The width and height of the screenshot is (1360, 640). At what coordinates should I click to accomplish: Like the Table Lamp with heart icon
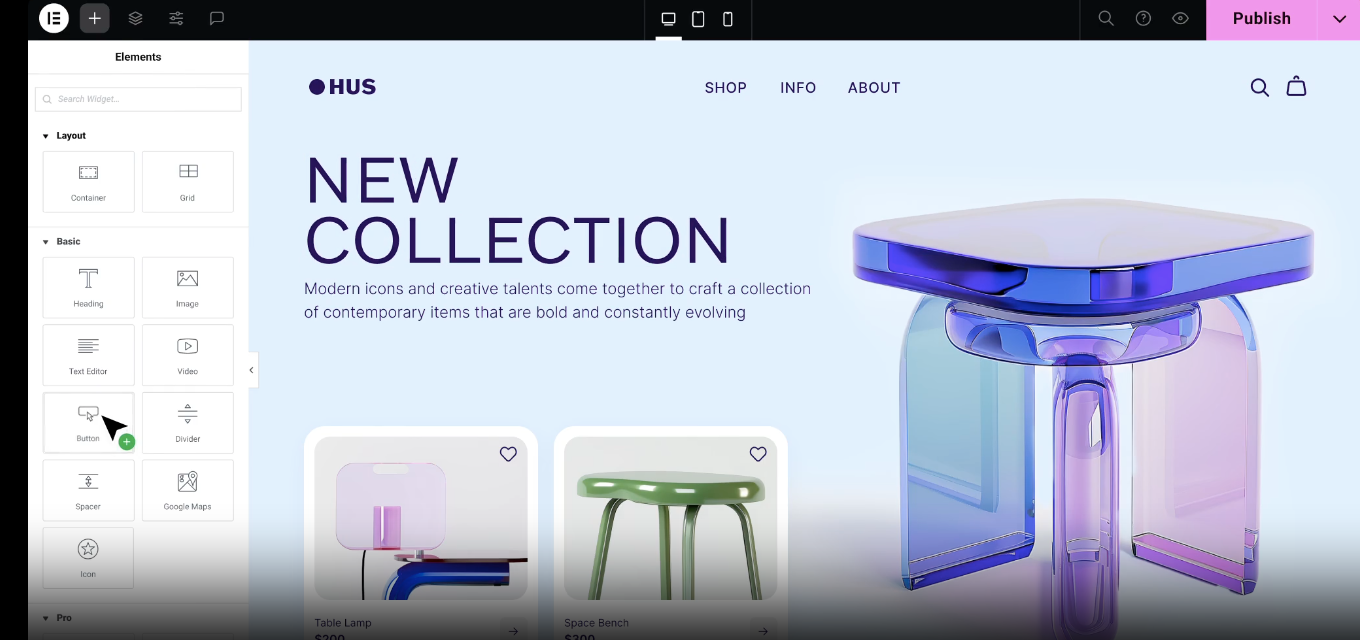[508, 454]
